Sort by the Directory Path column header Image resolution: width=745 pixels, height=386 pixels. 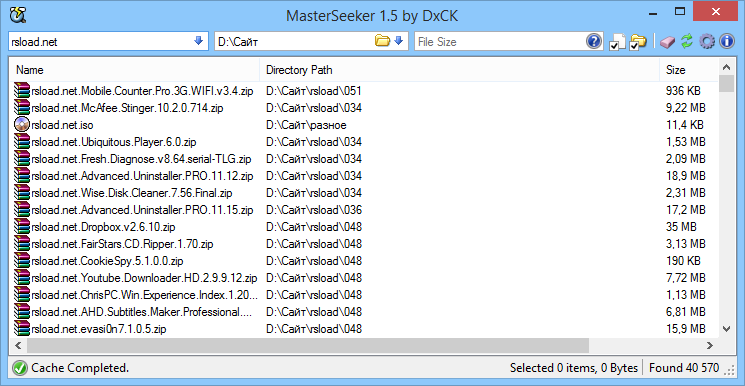pyautogui.click(x=459, y=70)
